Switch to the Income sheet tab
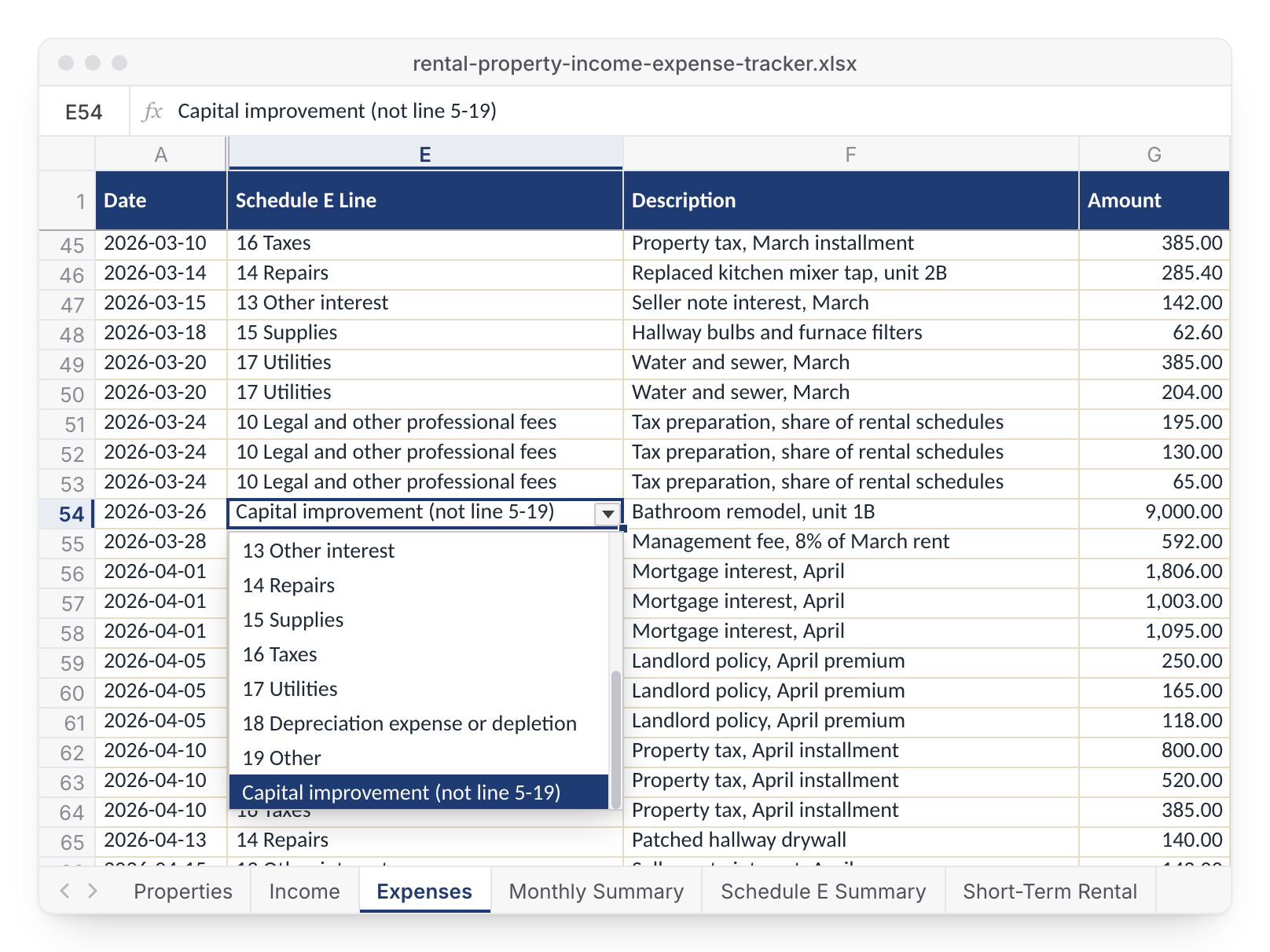The image size is (1270, 952). [x=305, y=891]
